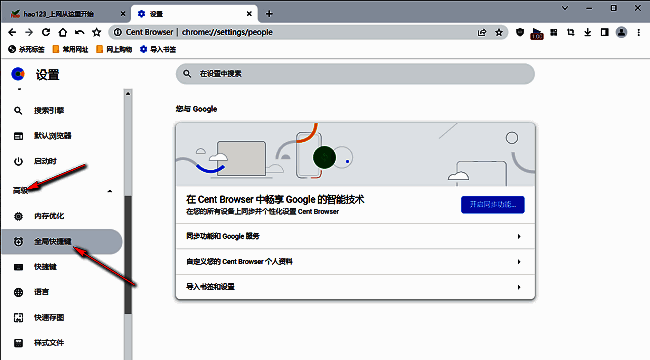650x360 pixels.
Task: Bookmark this page with address bar star
Action: point(499,32)
